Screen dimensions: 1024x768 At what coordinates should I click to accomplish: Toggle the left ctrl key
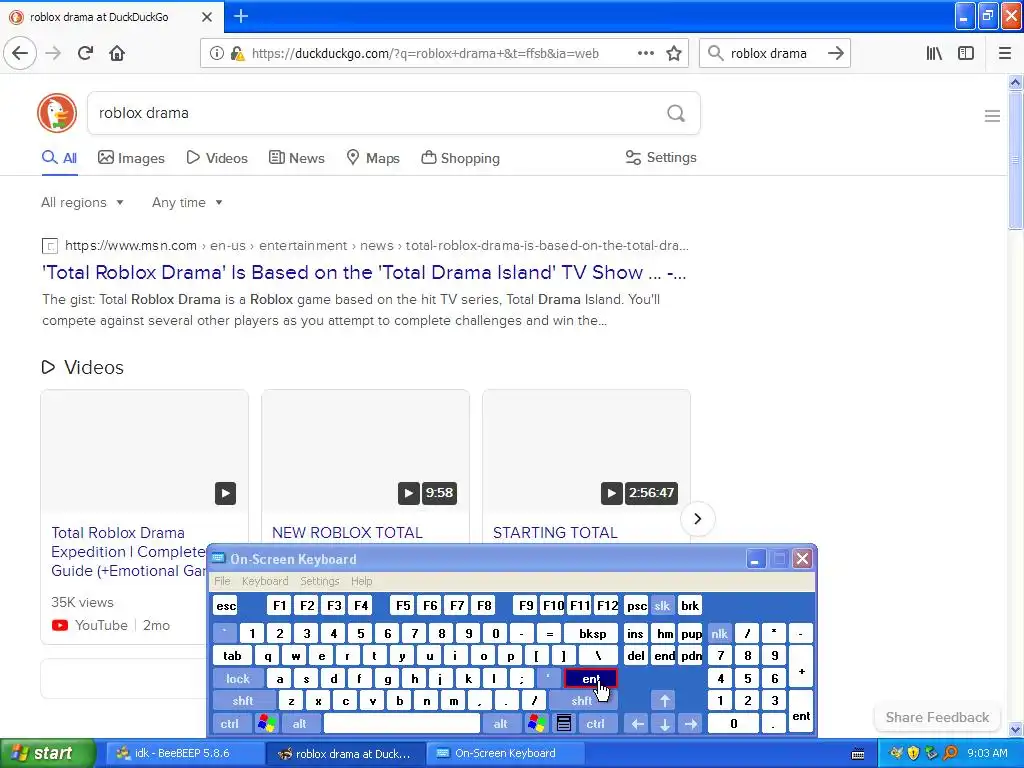click(x=230, y=724)
